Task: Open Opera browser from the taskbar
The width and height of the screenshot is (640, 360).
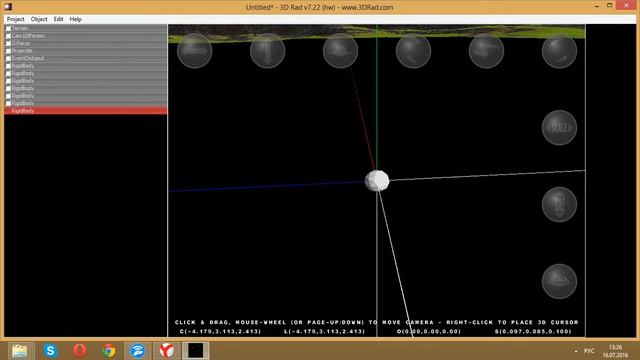Action: tap(80, 351)
